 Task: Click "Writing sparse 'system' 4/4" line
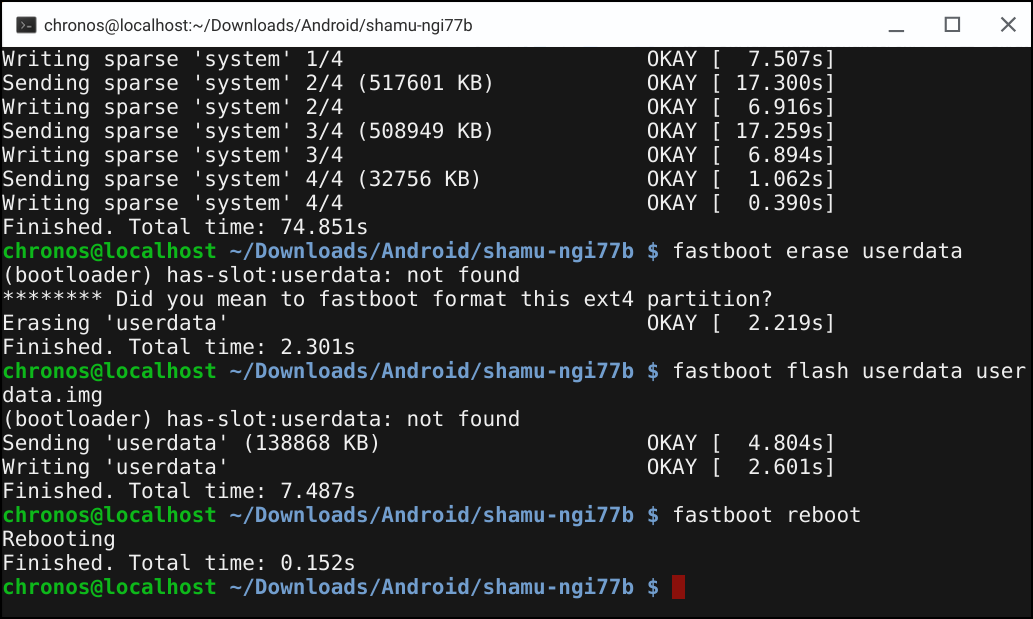click(x=173, y=203)
